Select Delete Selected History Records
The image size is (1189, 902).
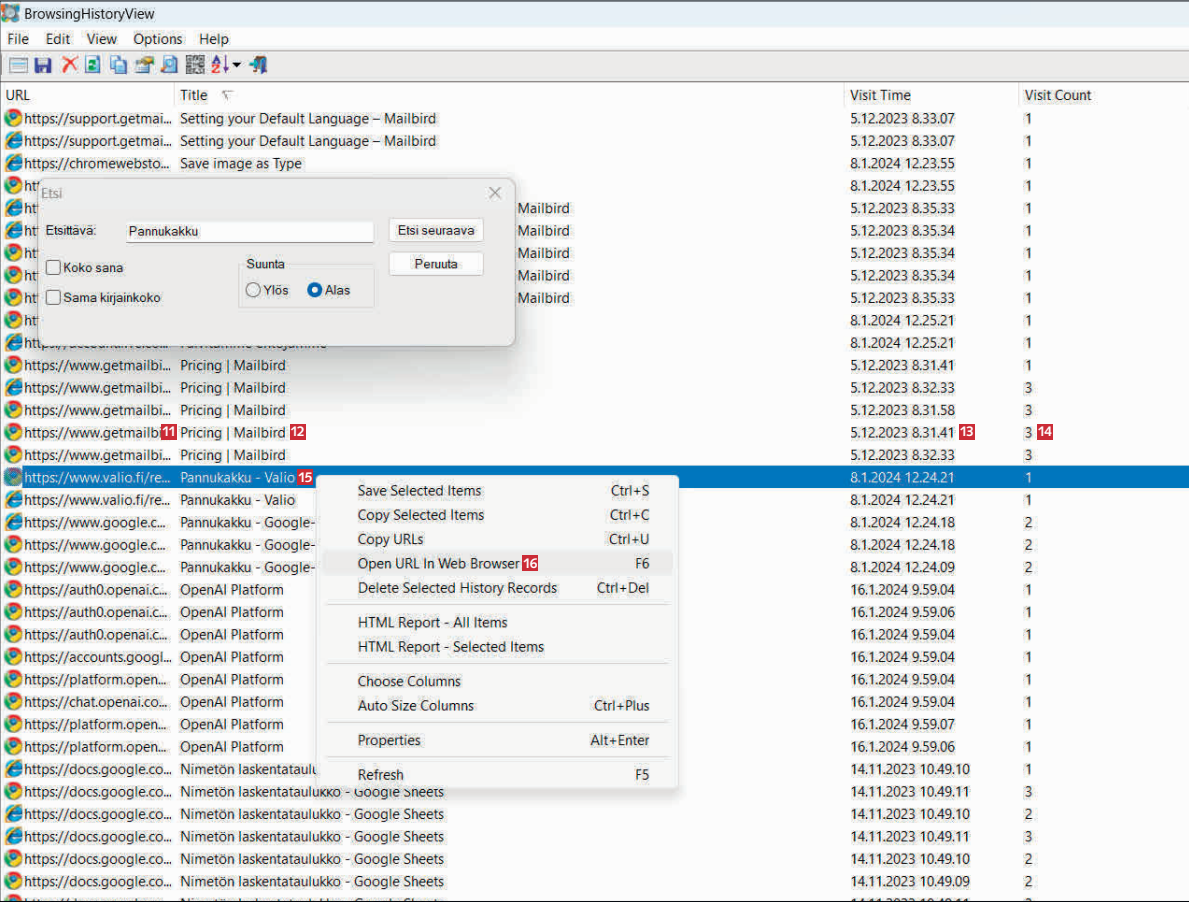pos(457,588)
